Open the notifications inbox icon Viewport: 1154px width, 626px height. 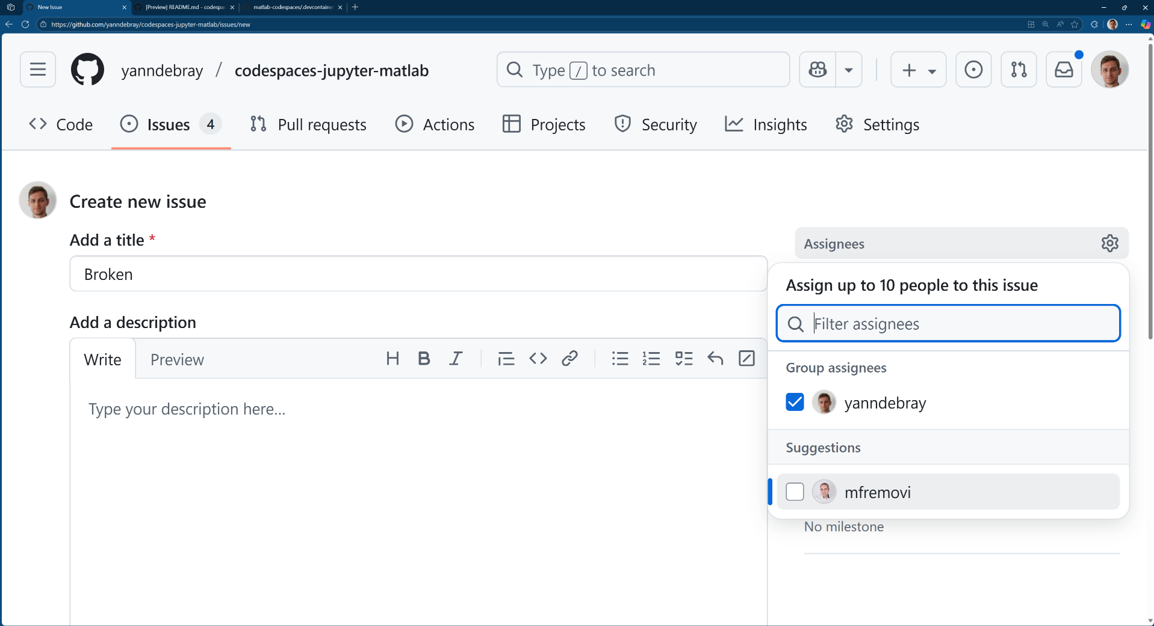click(1064, 70)
